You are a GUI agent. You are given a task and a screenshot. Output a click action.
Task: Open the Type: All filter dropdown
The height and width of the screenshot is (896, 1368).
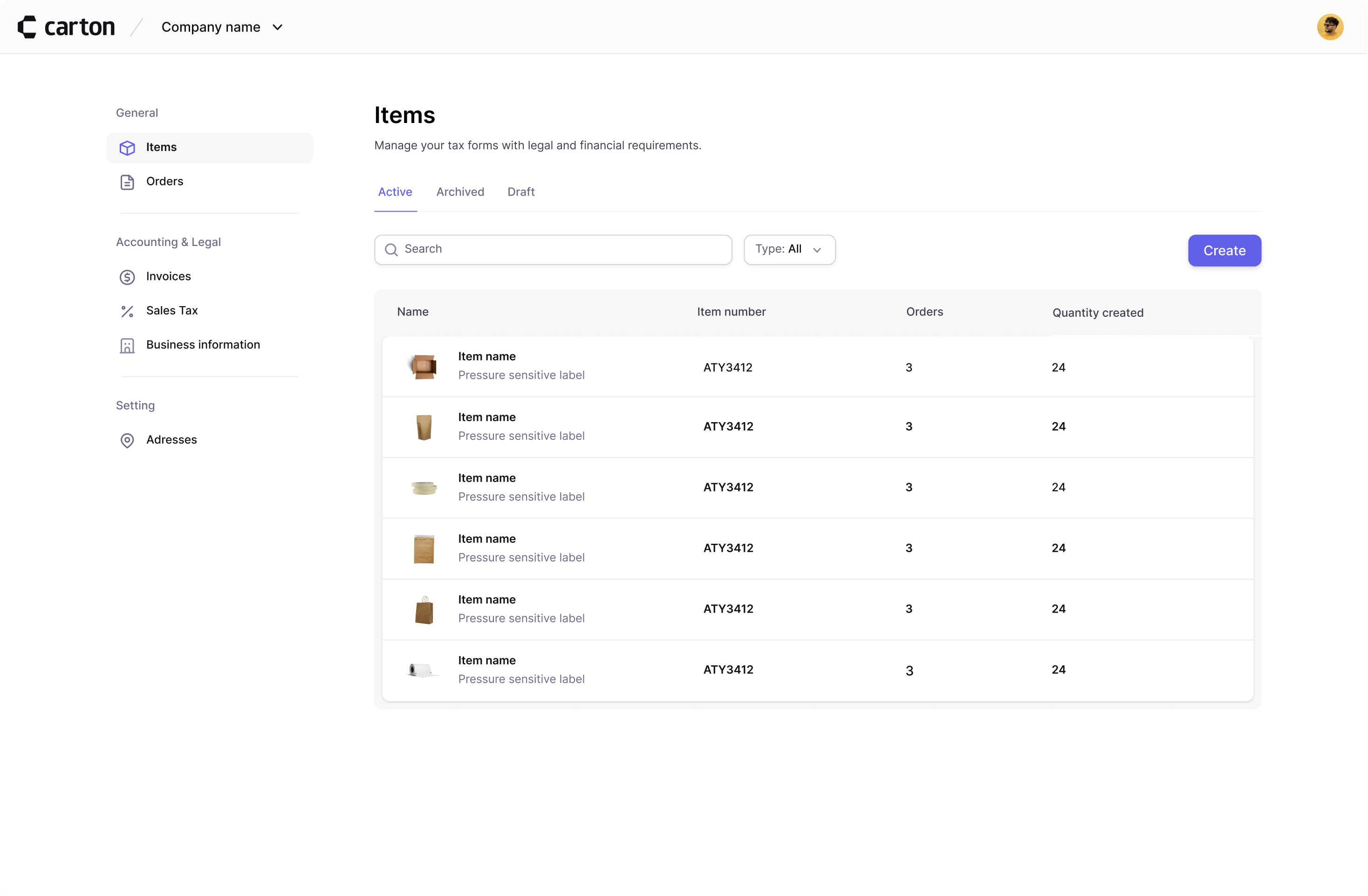coord(789,249)
